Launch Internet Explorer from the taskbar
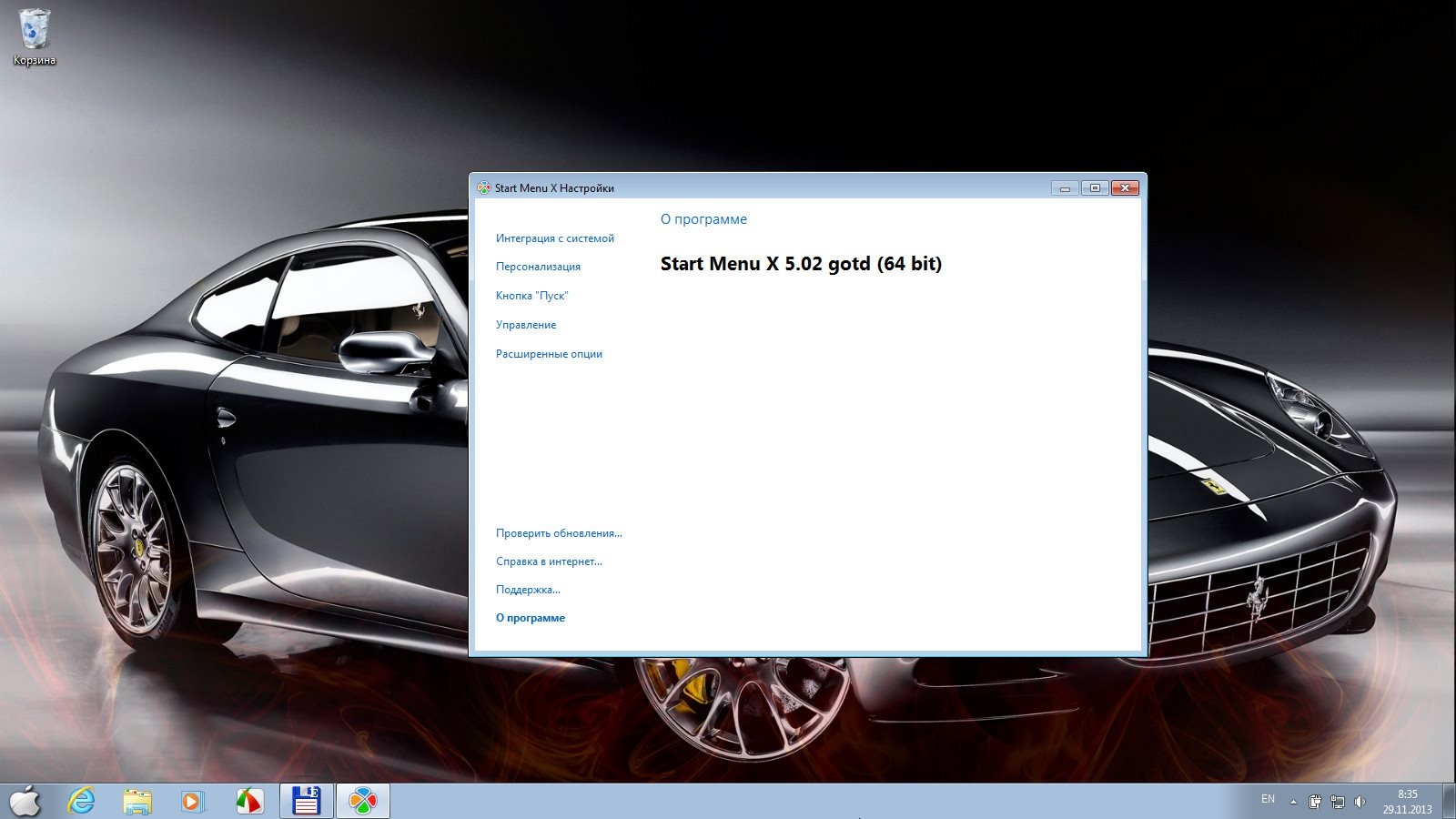This screenshot has height=819, width=1456. (x=82, y=801)
